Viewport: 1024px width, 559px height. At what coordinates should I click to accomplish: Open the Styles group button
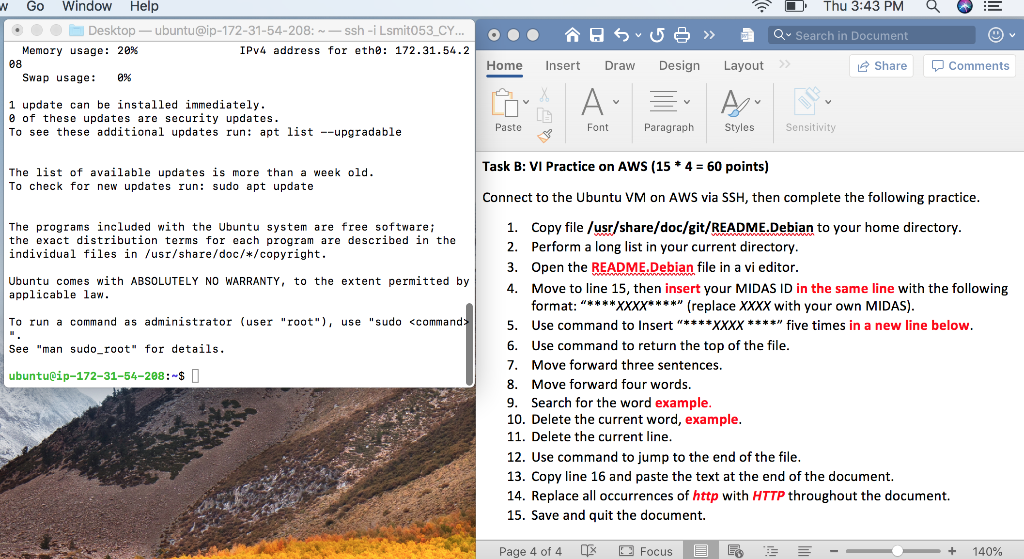[735, 103]
